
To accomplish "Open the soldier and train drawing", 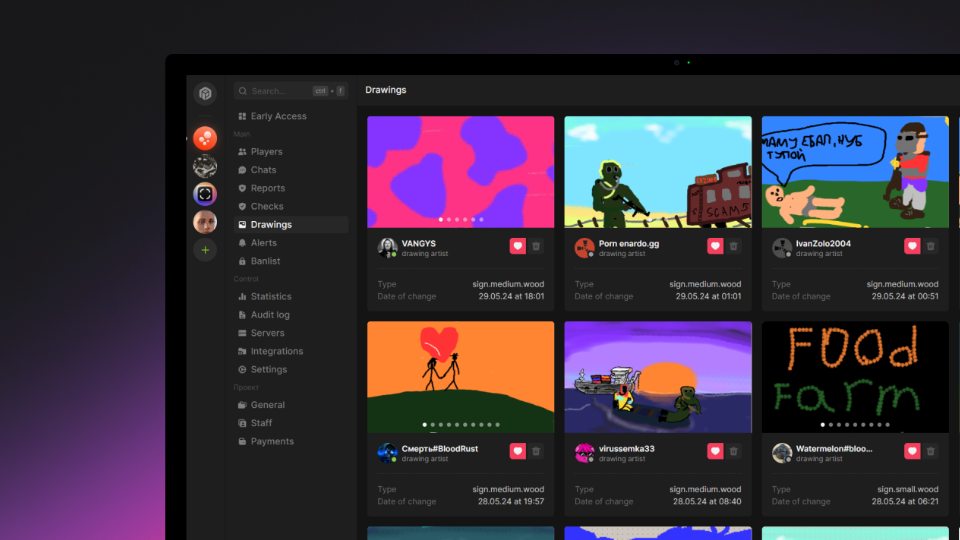I will coord(658,172).
